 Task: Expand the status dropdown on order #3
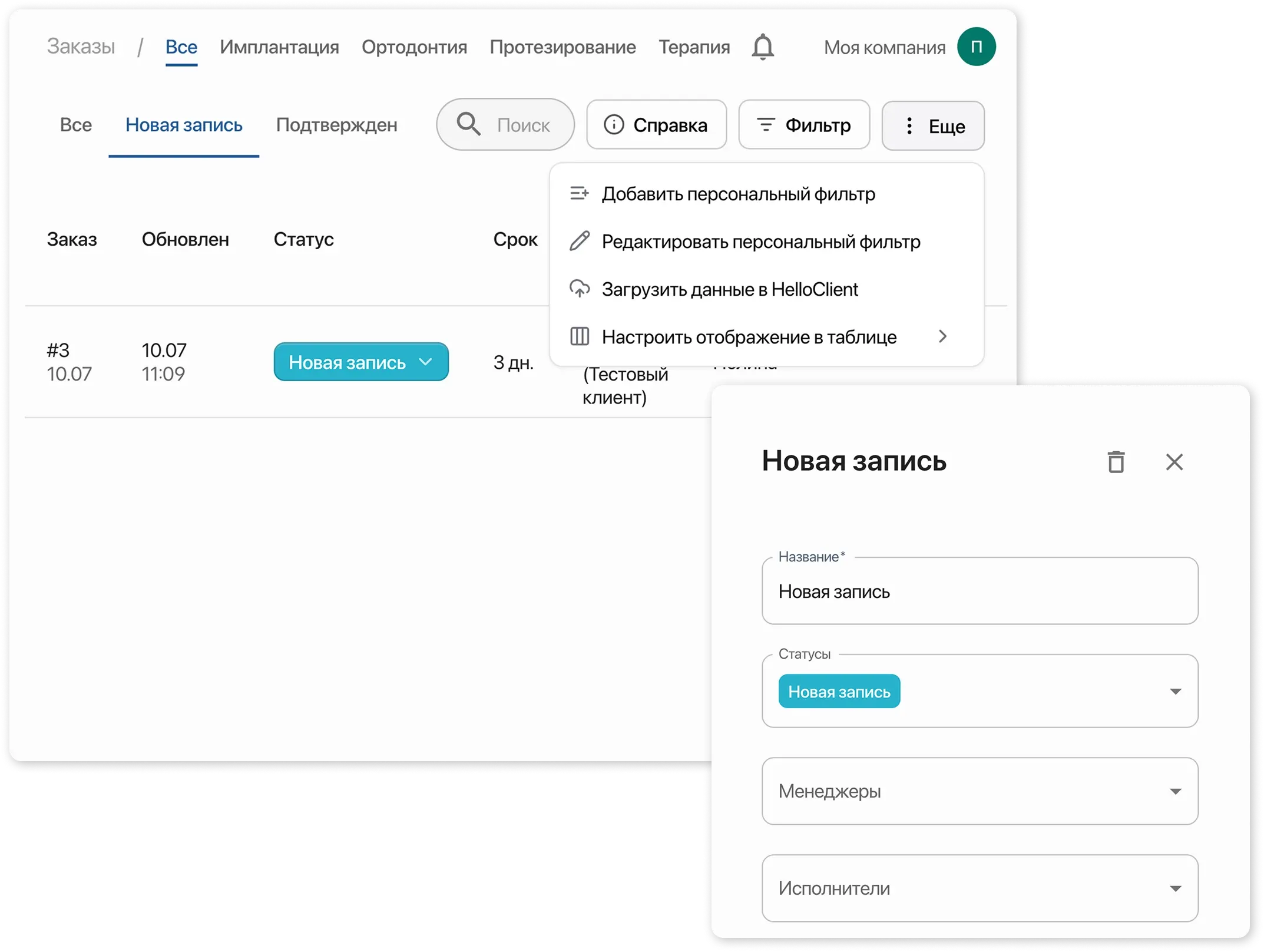pyautogui.click(x=426, y=363)
